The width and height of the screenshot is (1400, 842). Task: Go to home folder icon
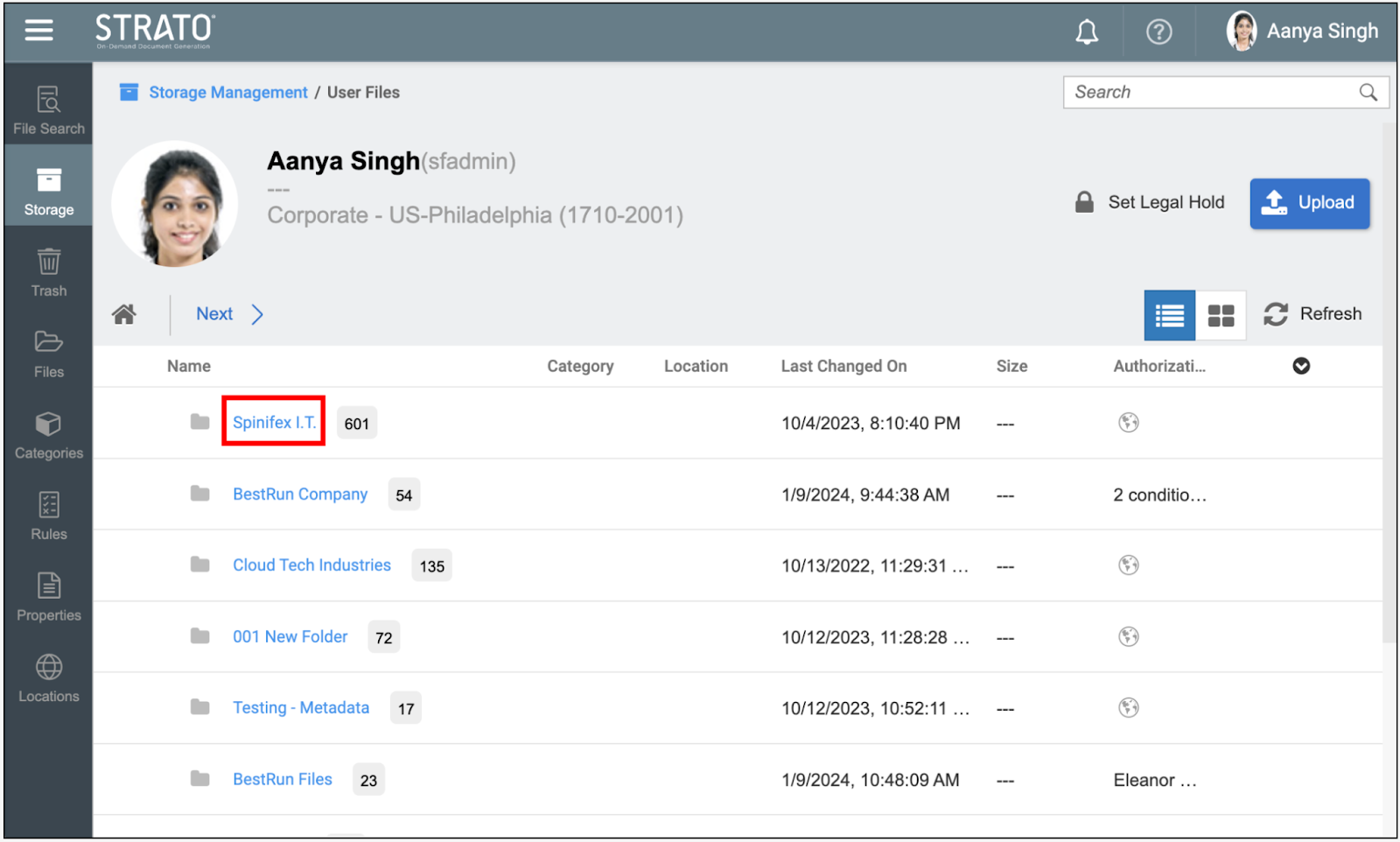tap(124, 314)
